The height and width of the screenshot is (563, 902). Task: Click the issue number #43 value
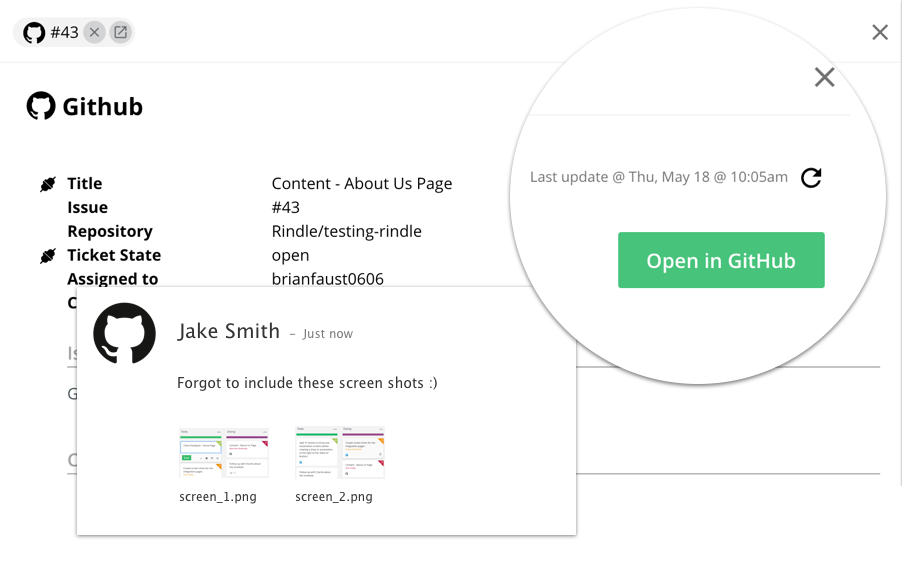285,207
